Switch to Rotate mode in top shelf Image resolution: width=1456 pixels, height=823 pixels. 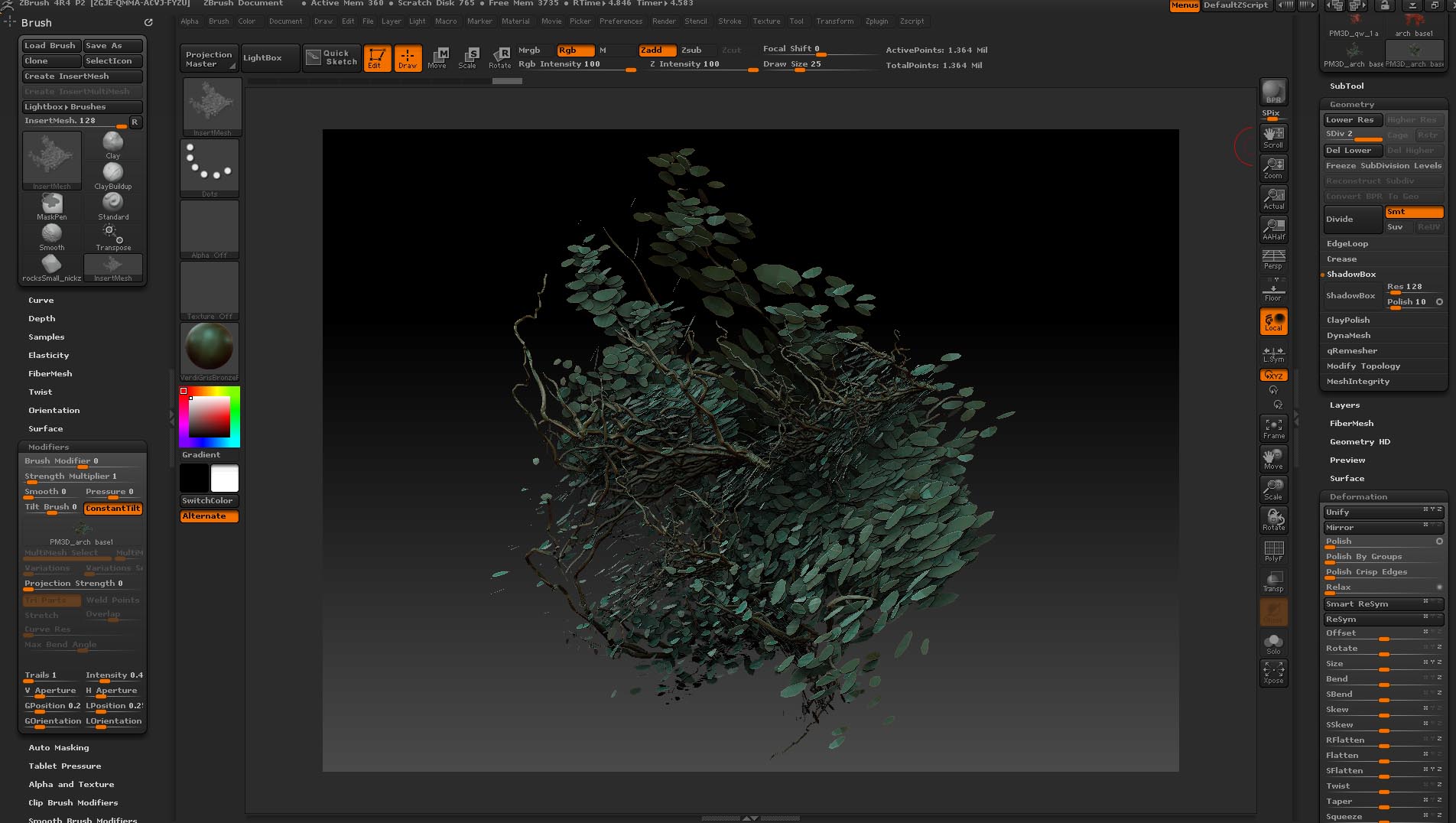500,58
